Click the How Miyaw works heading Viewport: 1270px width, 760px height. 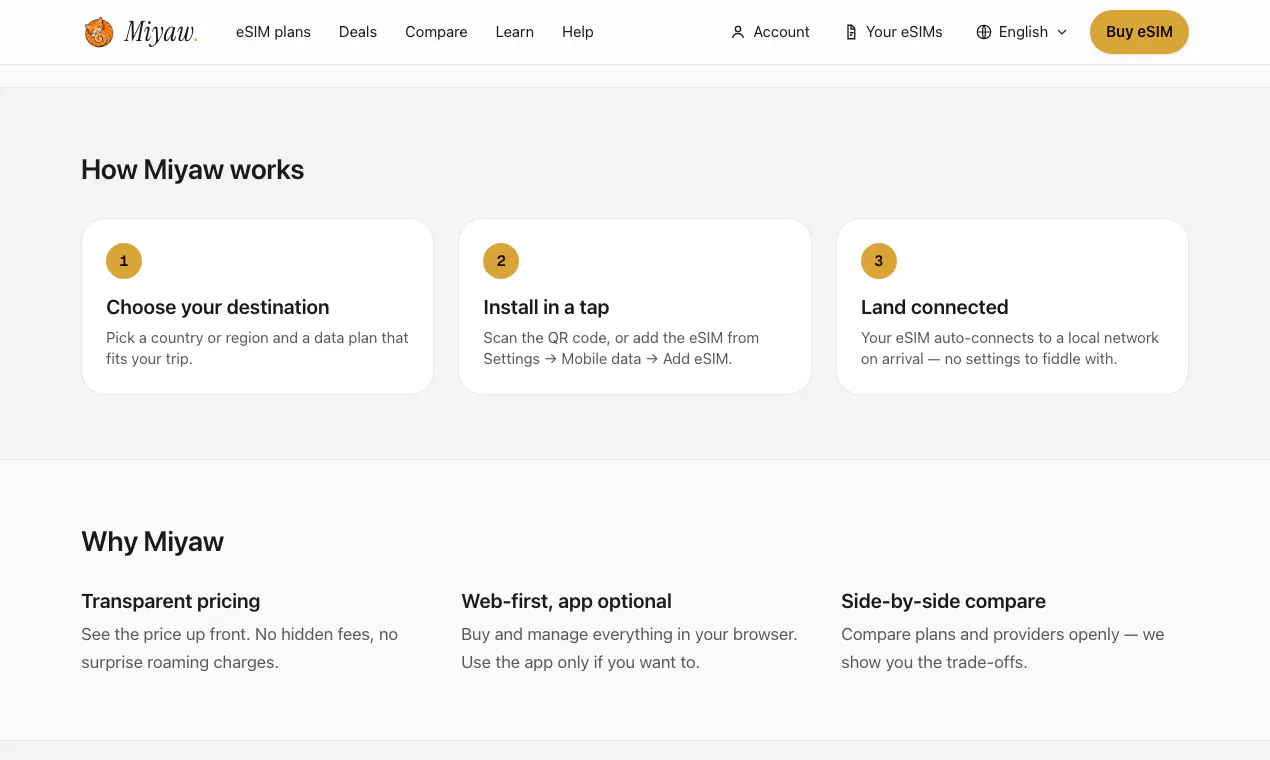click(193, 170)
